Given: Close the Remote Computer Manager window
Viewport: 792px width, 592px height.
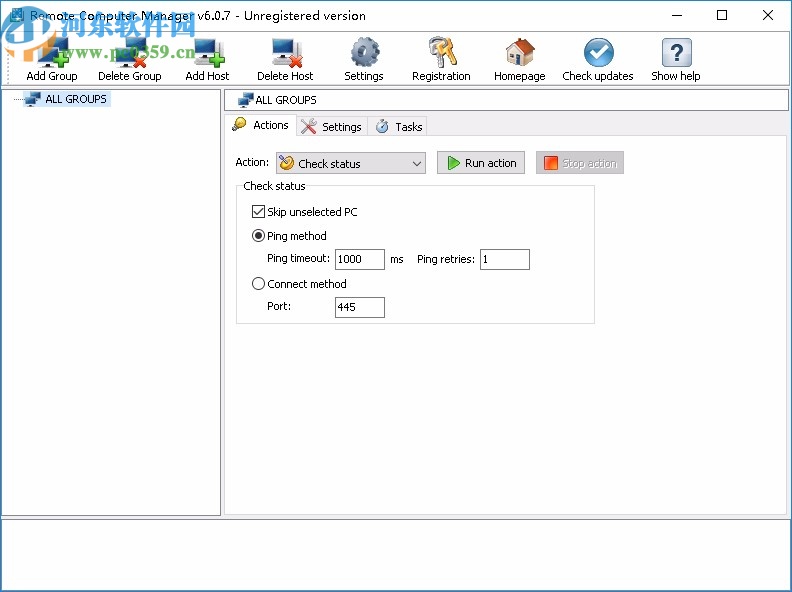Looking at the screenshot, I should (x=768, y=15).
